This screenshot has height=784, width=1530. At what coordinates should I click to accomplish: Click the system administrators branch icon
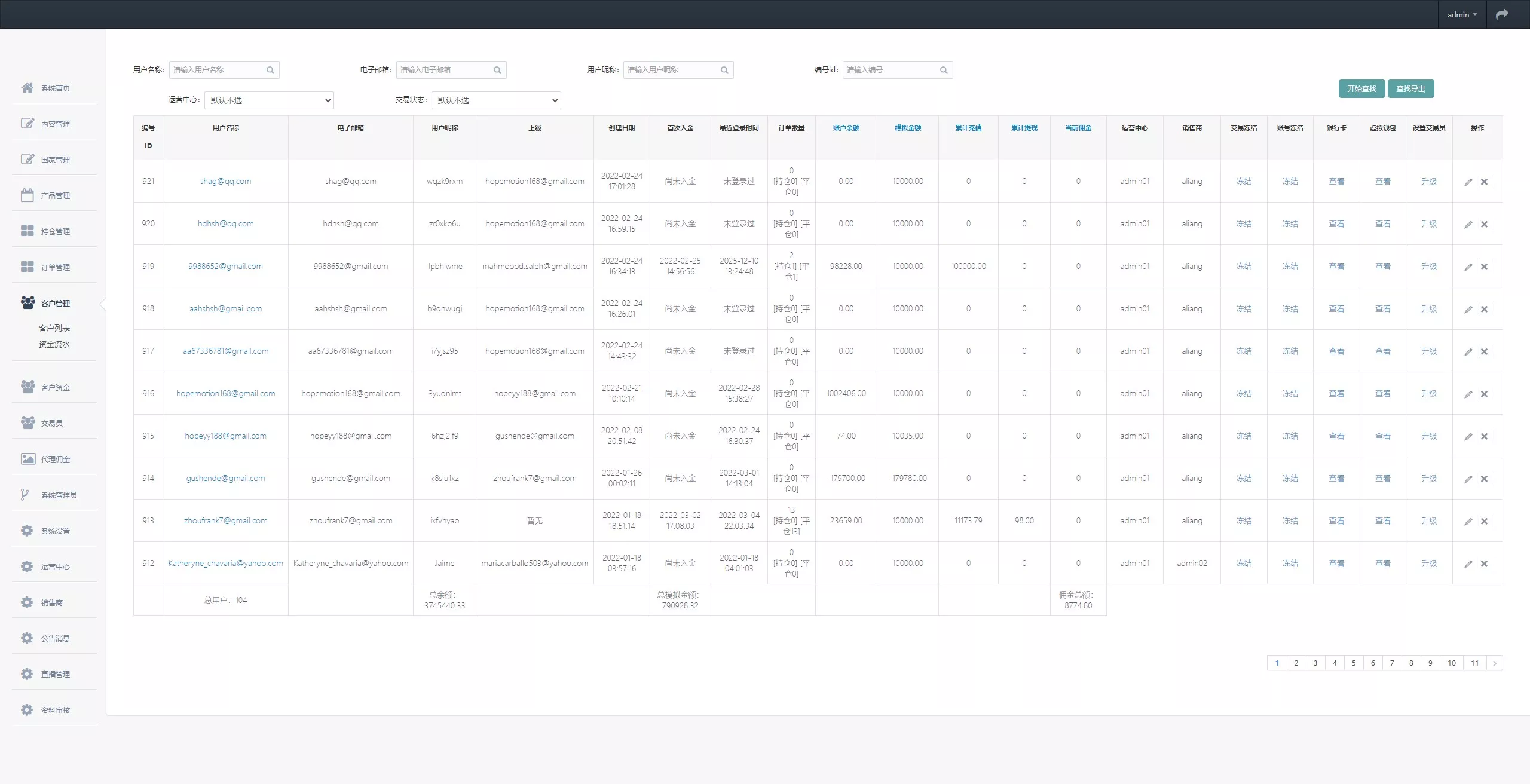pos(25,495)
